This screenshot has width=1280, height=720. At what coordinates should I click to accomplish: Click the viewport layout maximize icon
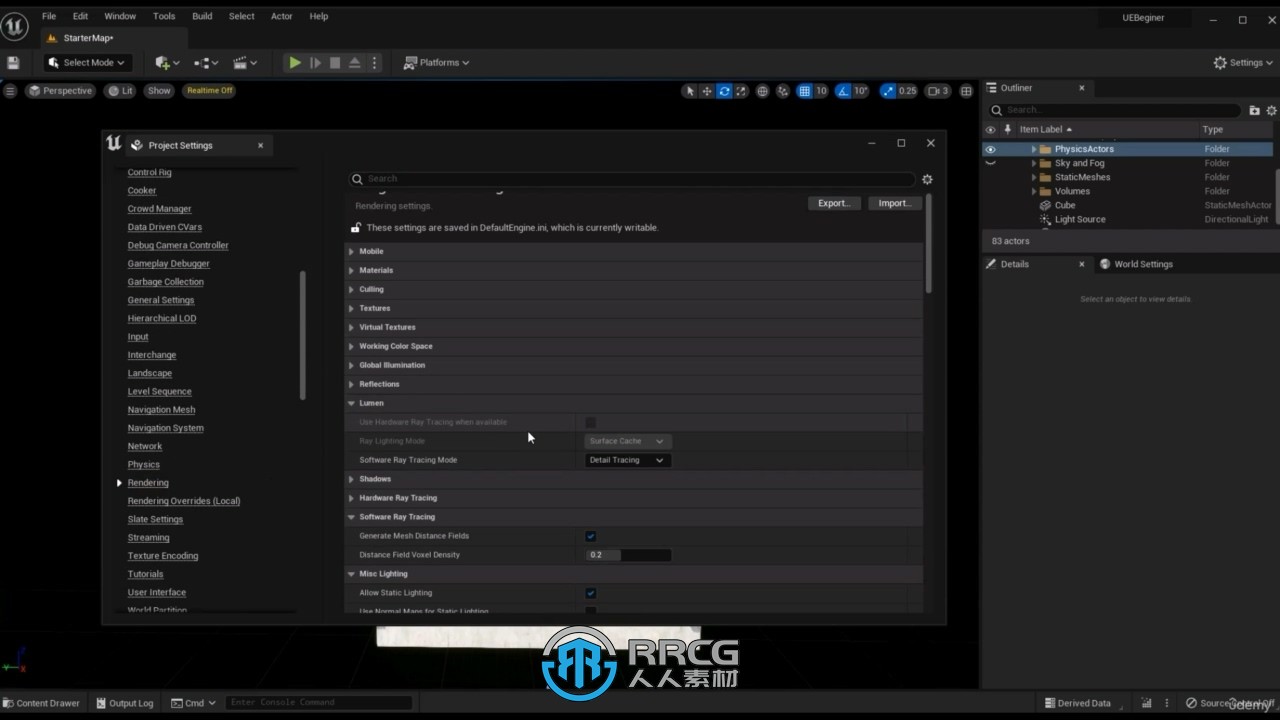click(966, 91)
